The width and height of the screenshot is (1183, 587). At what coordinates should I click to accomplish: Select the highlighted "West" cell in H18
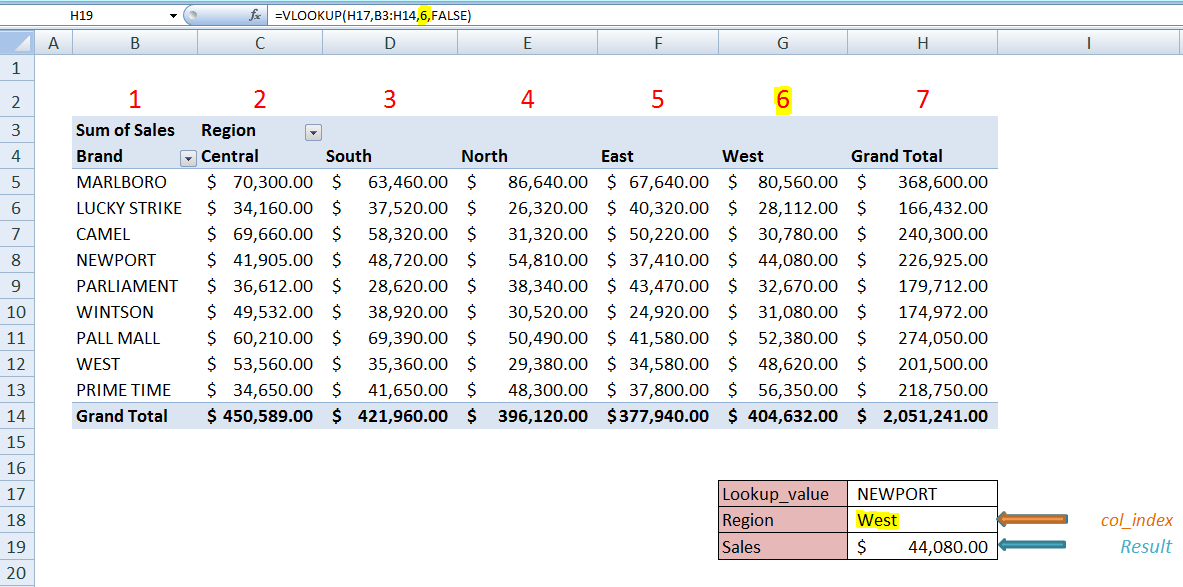(923, 520)
